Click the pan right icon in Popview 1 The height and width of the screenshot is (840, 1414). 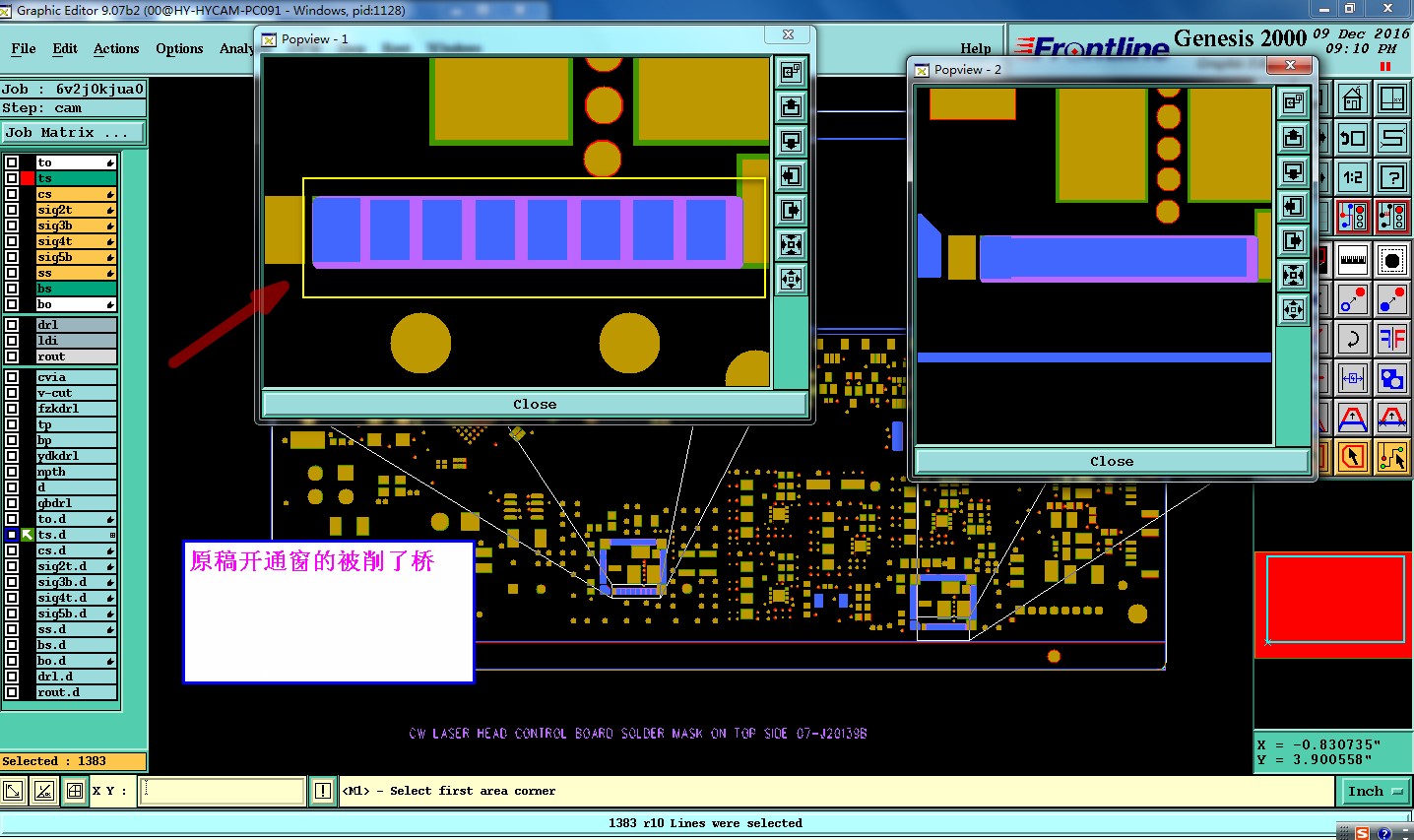(x=792, y=210)
